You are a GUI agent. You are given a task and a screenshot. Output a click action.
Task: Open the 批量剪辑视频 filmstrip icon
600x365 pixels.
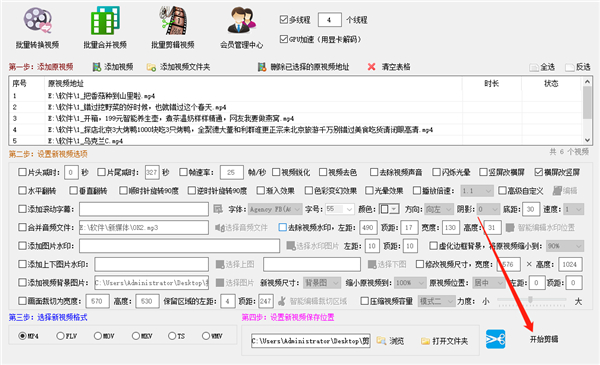coord(173,21)
